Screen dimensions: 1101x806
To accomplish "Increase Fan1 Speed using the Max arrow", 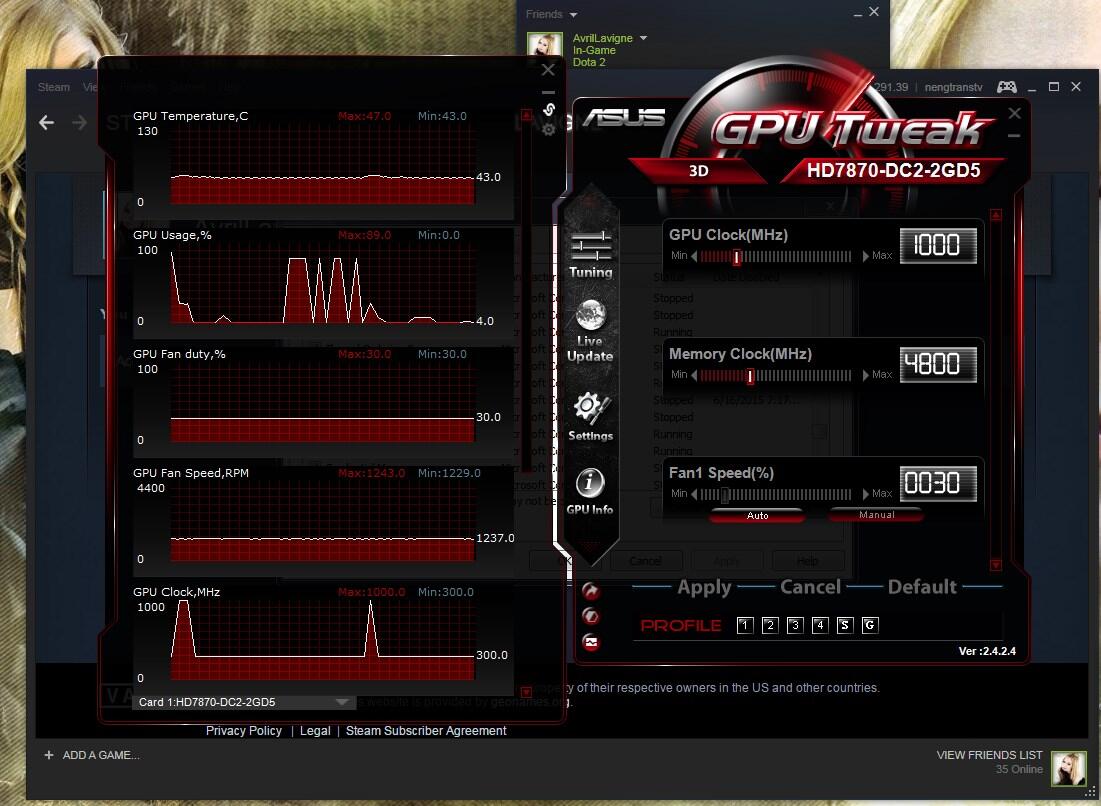I will (x=866, y=494).
